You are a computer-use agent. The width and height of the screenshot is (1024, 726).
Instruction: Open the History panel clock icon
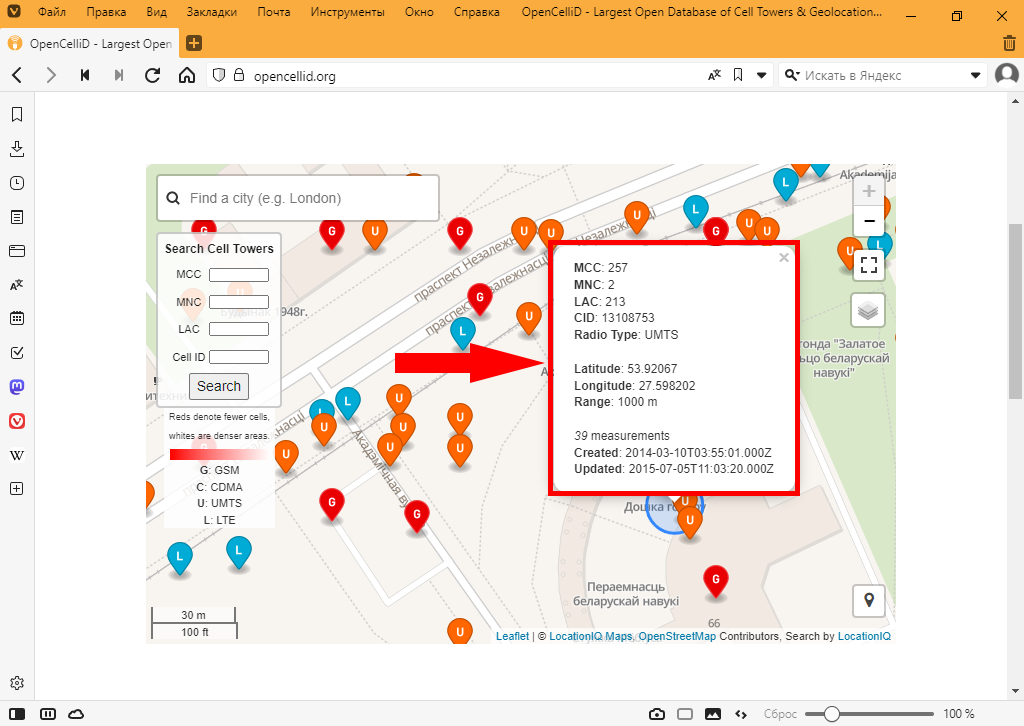[16, 183]
